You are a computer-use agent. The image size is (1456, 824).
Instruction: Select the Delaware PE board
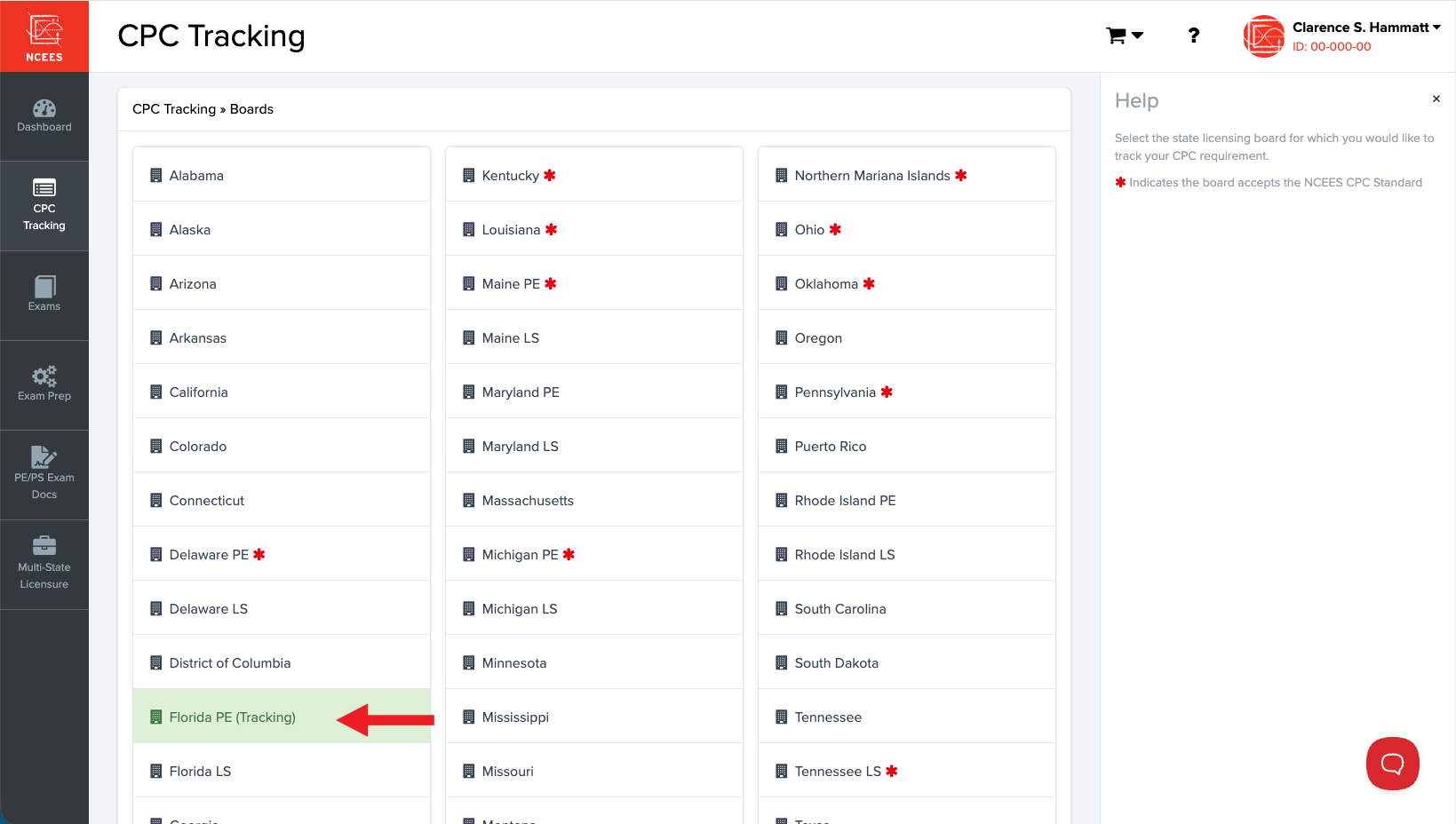click(282, 554)
